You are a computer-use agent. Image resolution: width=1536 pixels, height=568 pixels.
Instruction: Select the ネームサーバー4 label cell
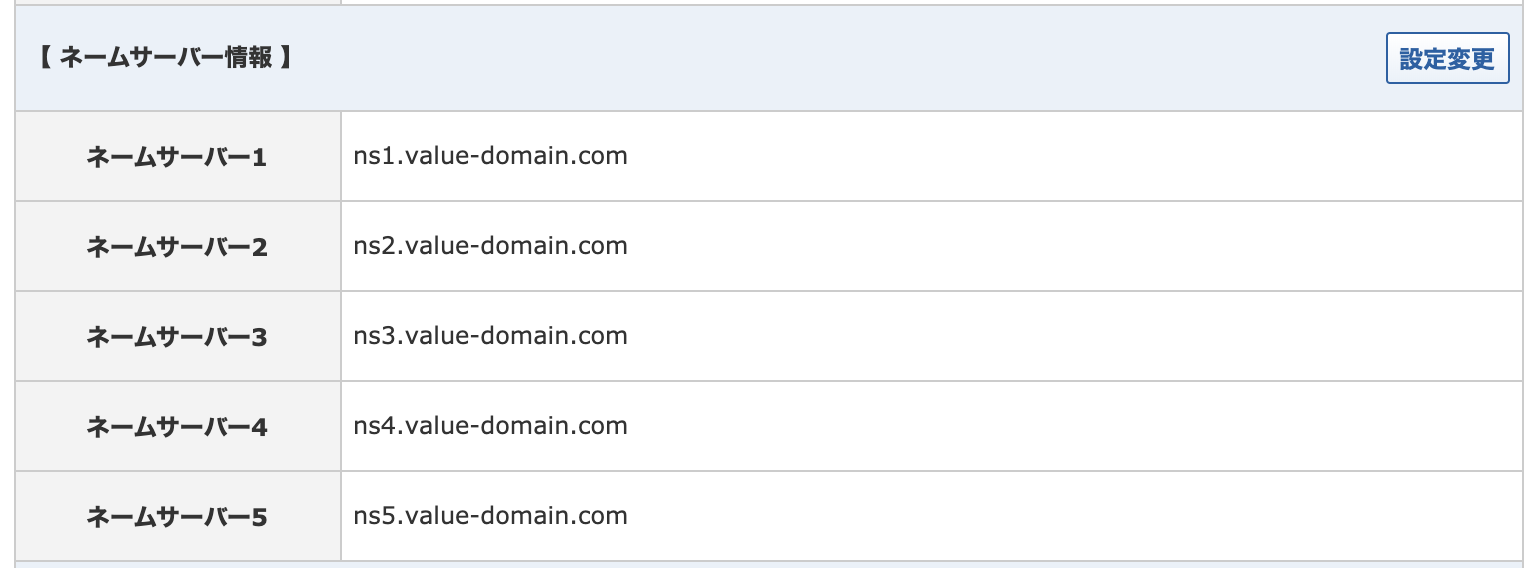point(177,427)
